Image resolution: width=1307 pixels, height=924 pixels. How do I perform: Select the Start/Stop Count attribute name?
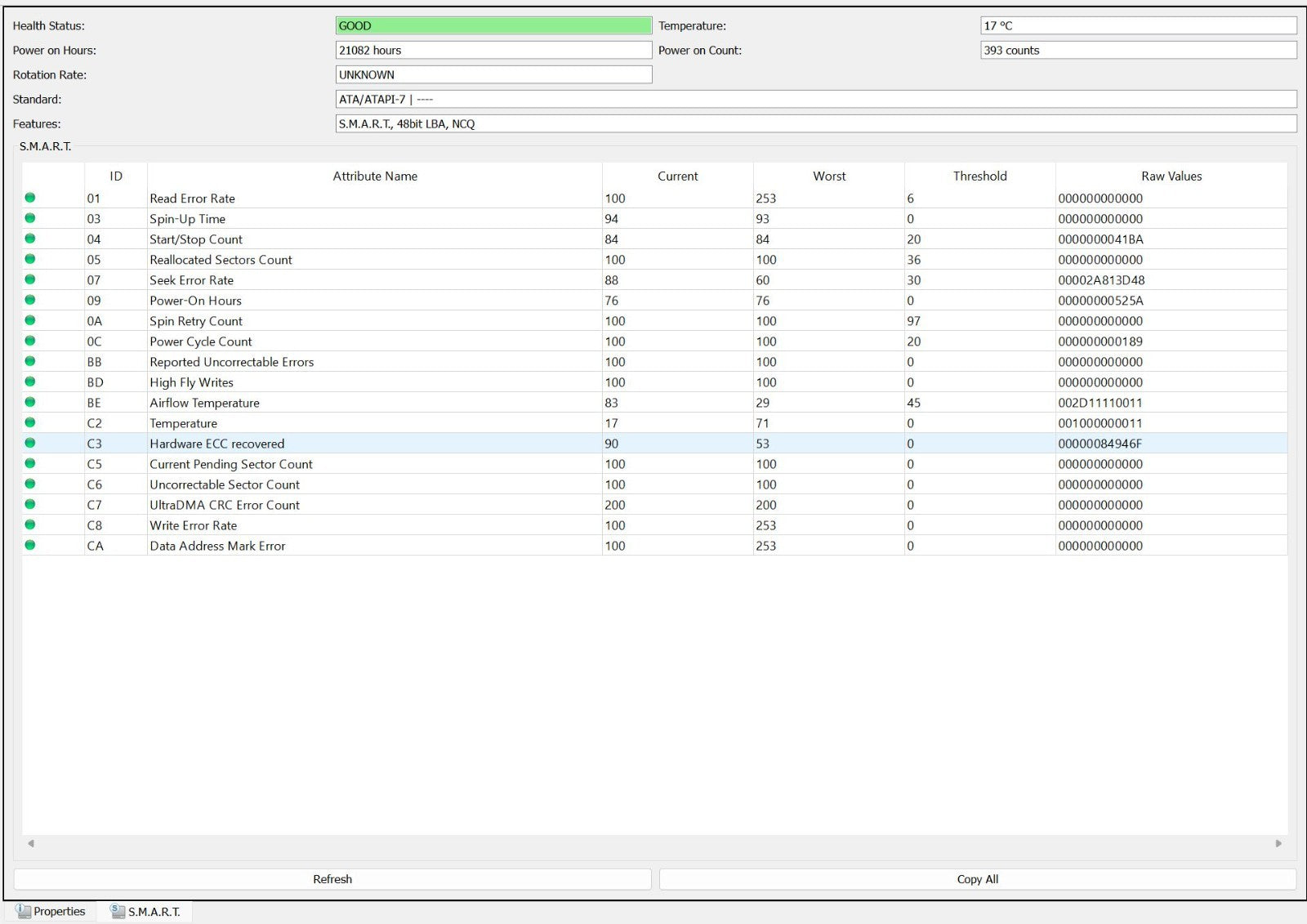point(196,239)
